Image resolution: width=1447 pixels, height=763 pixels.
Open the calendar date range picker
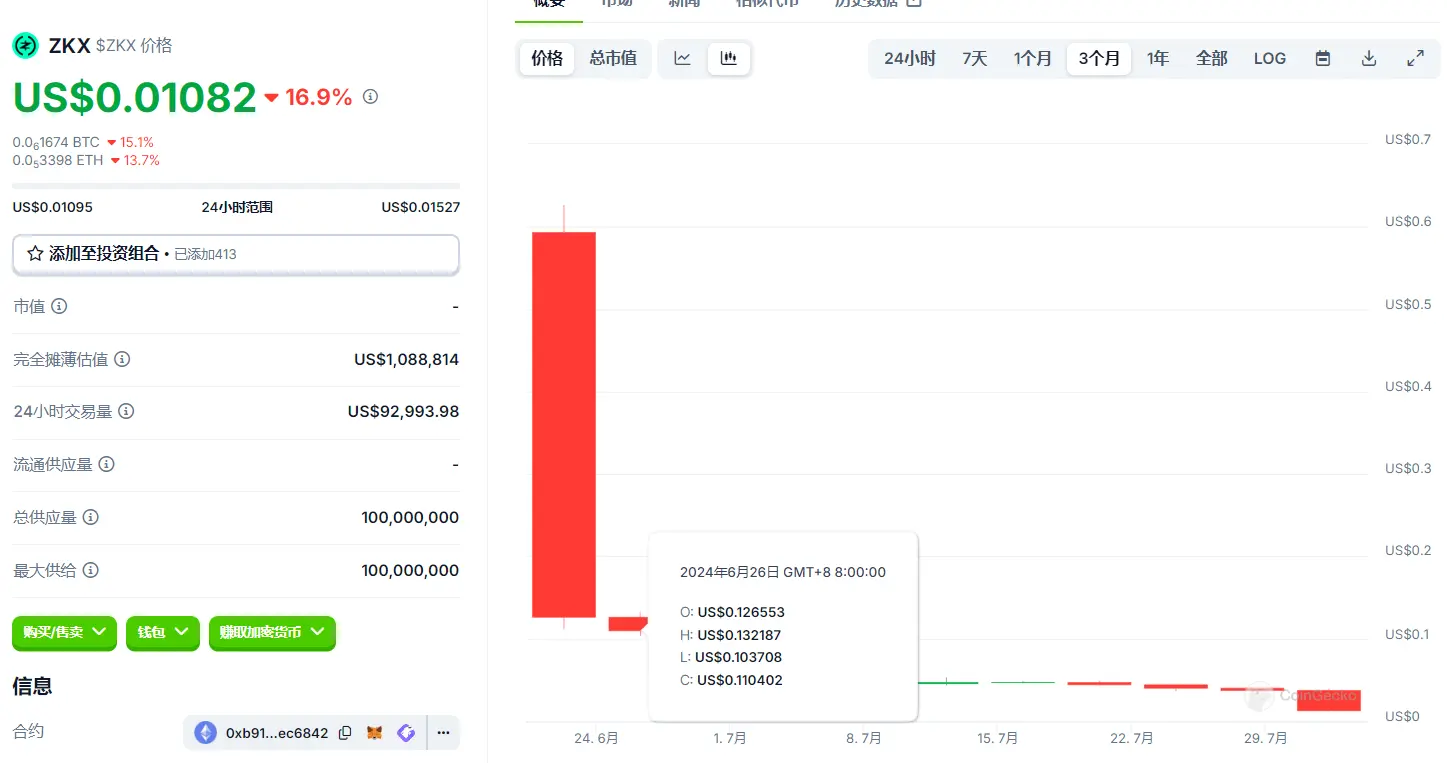coord(1322,59)
